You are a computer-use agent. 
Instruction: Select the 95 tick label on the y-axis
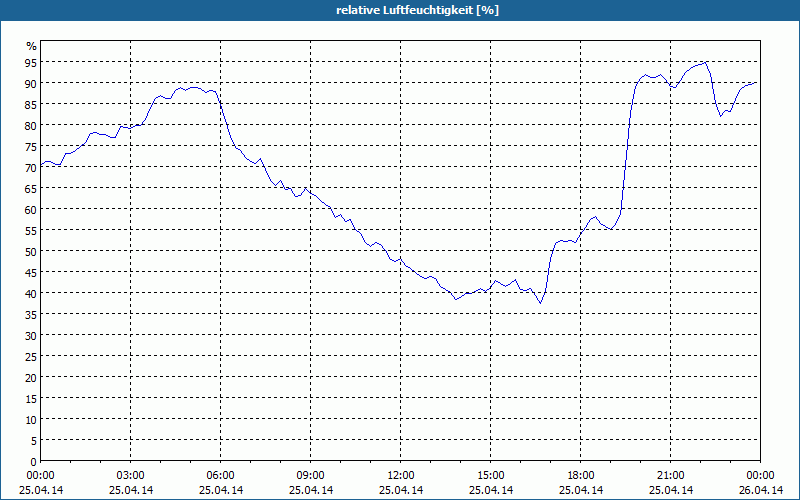point(32,62)
